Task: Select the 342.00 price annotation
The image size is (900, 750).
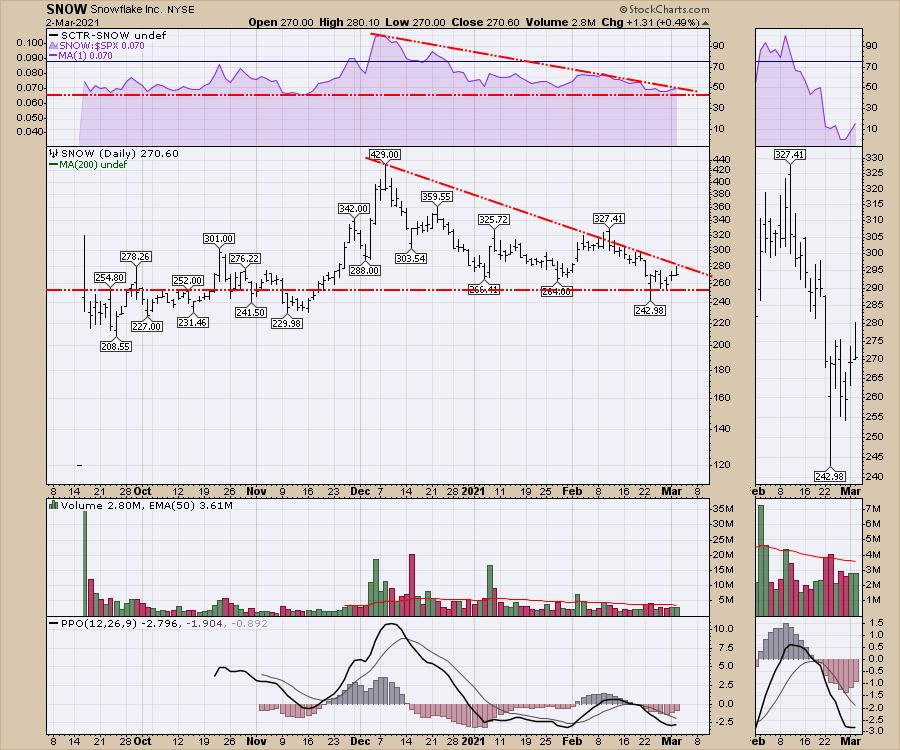Action: click(354, 208)
